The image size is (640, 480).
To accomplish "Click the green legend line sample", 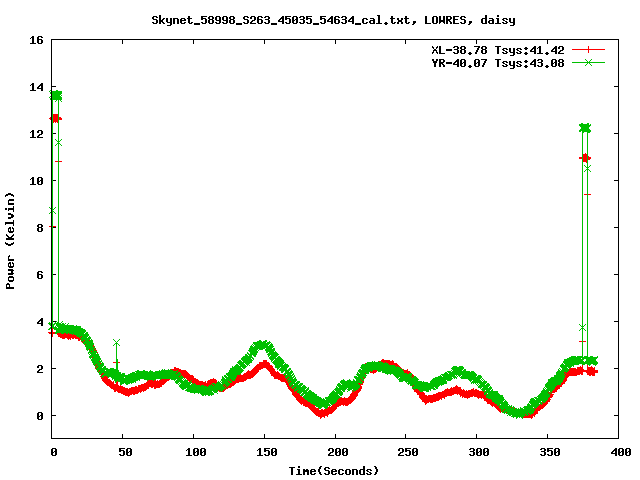I will [x=588, y=62].
